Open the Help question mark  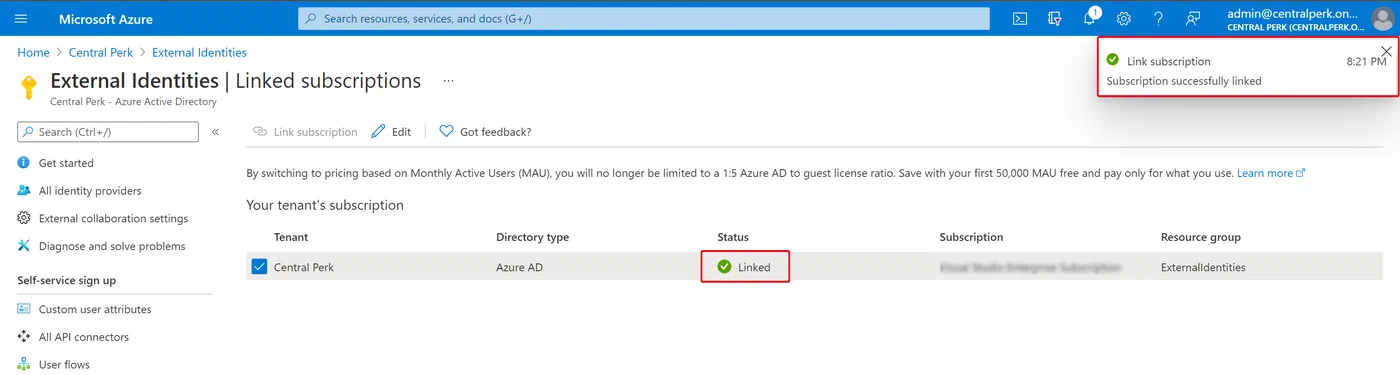coord(1158,18)
